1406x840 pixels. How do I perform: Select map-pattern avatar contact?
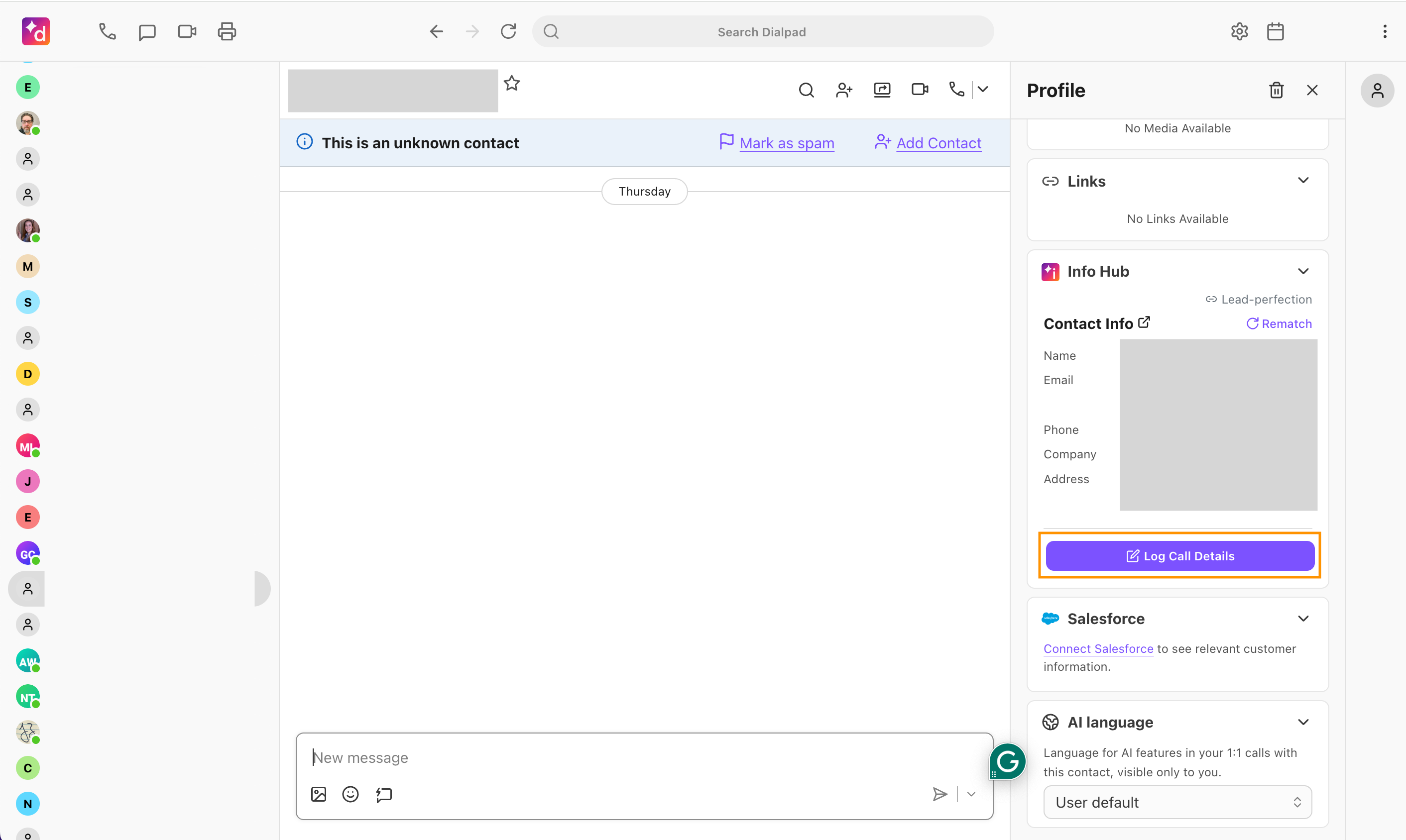[x=28, y=733]
